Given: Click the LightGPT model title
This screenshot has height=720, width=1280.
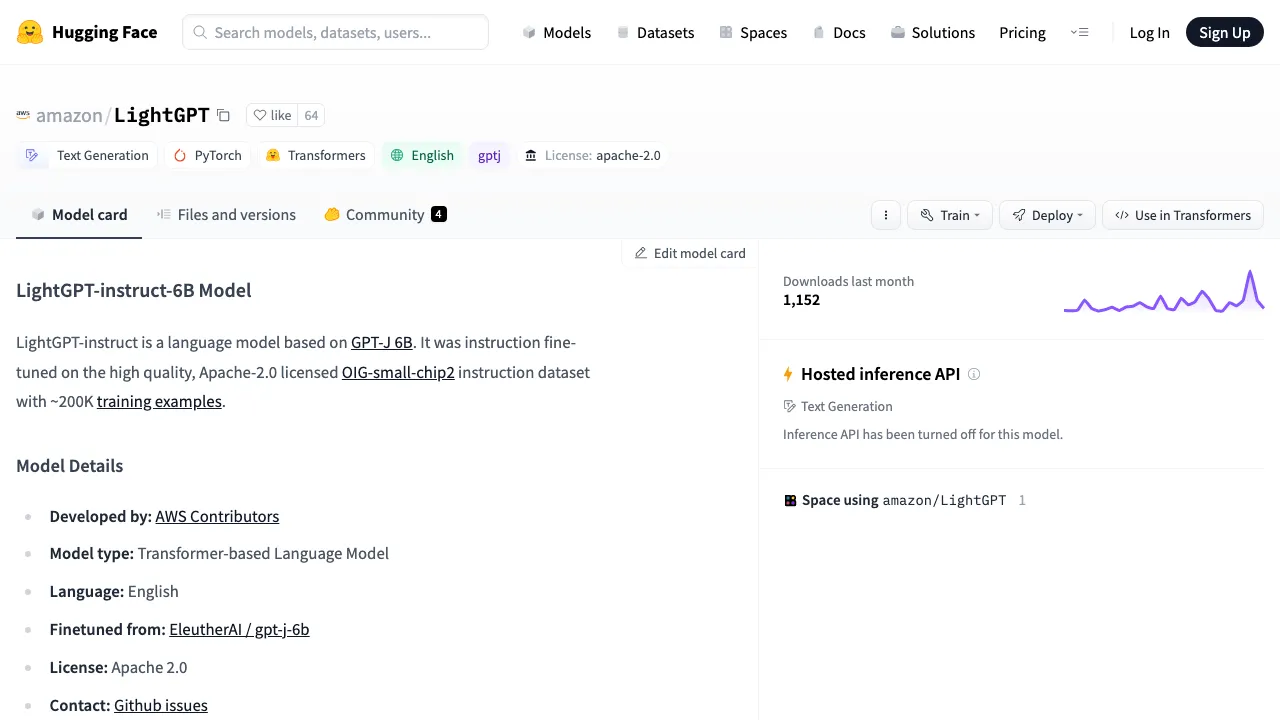Looking at the screenshot, I should (x=162, y=115).
